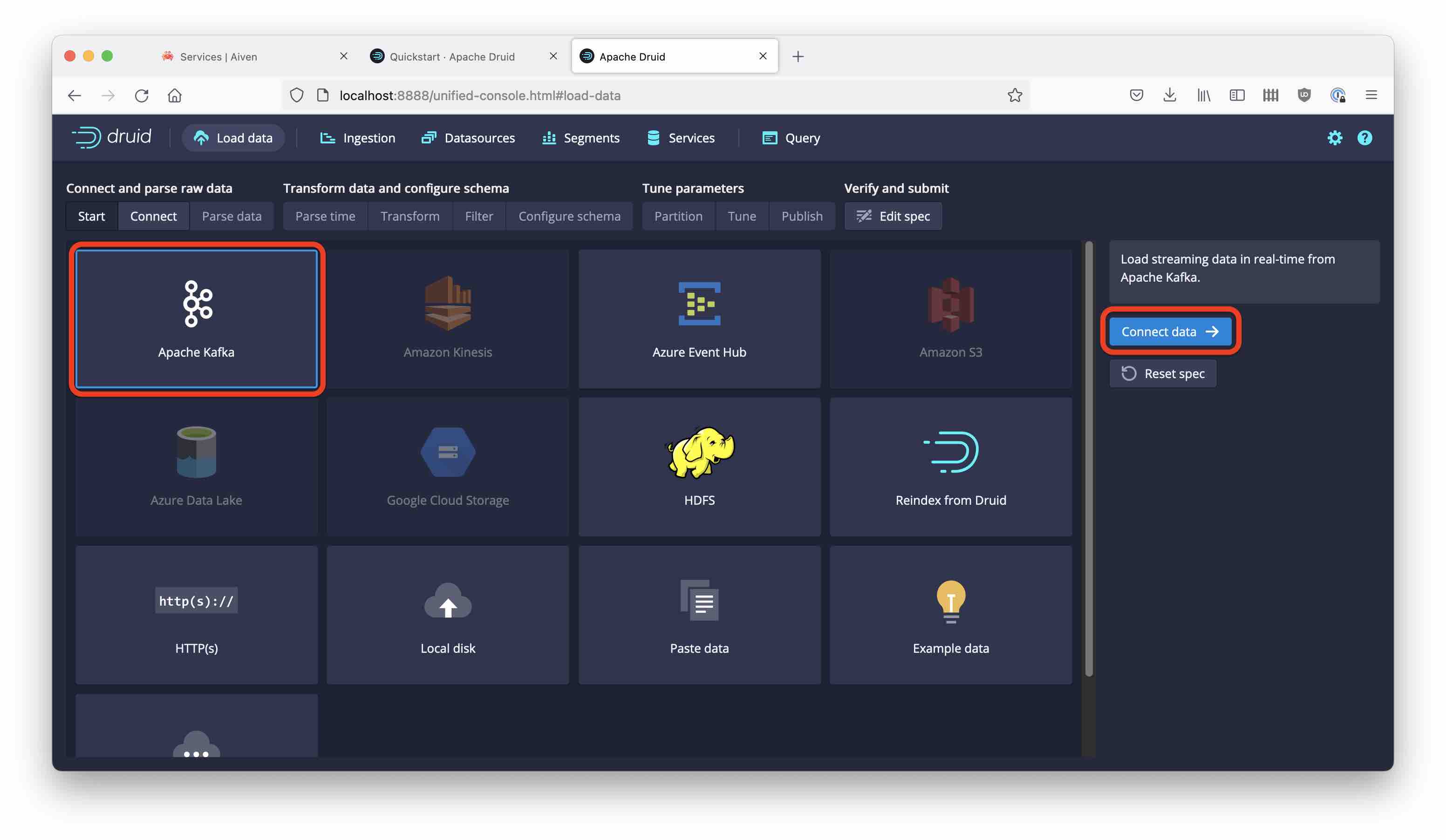Image resolution: width=1446 pixels, height=840 pixels.
Task: Switch to the Ingestion view
Action: pyautogui.click(x=357, y=138)
